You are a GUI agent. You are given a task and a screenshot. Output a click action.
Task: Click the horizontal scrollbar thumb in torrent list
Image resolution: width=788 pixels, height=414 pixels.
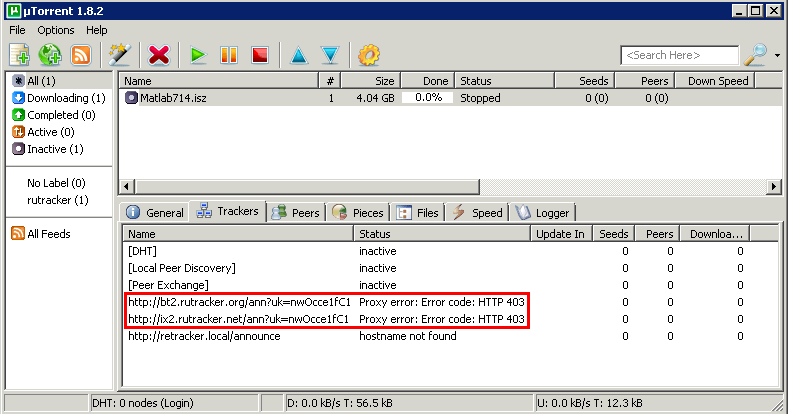(x=307, y=187)
